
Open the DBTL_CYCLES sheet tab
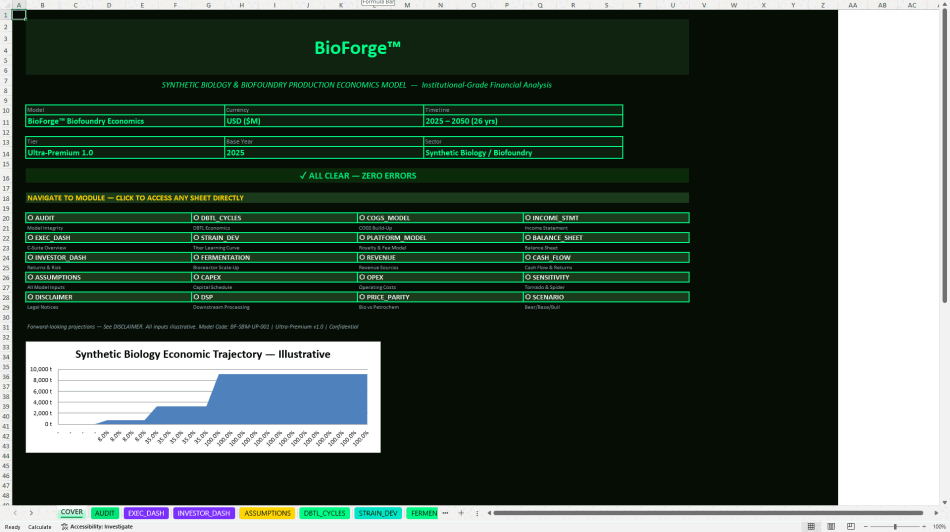point(324,513)
